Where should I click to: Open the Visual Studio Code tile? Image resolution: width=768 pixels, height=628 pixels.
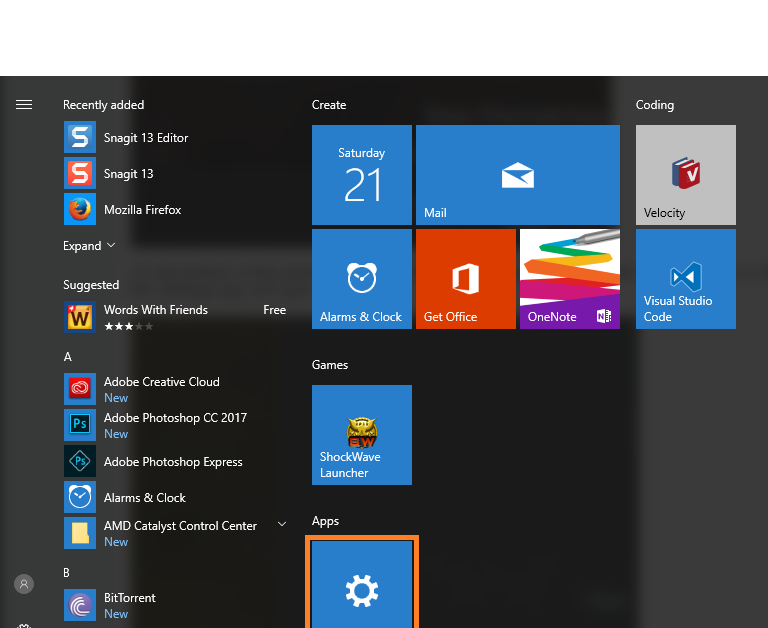click(686, 279)
